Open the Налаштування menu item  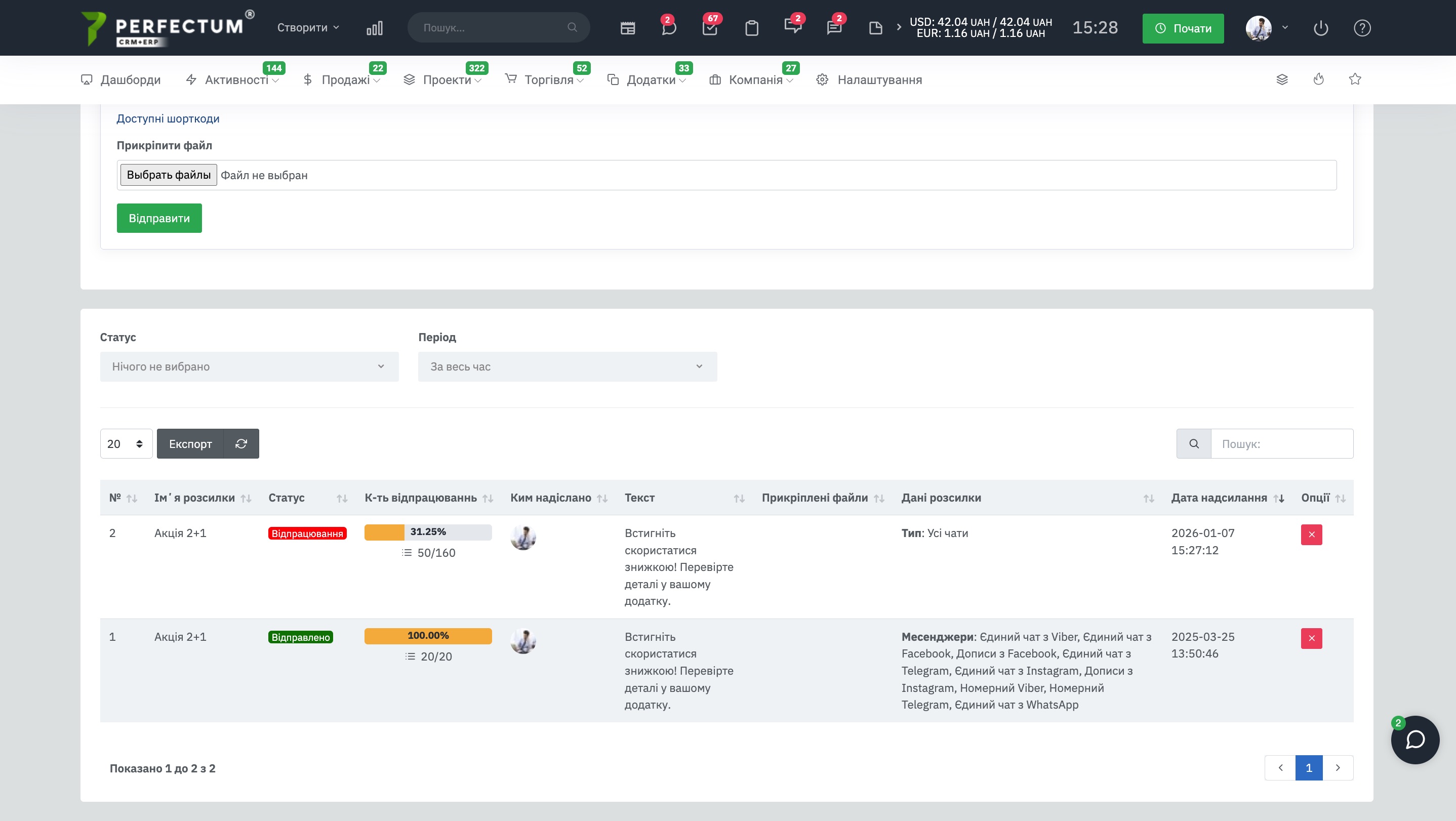(879, 80)
